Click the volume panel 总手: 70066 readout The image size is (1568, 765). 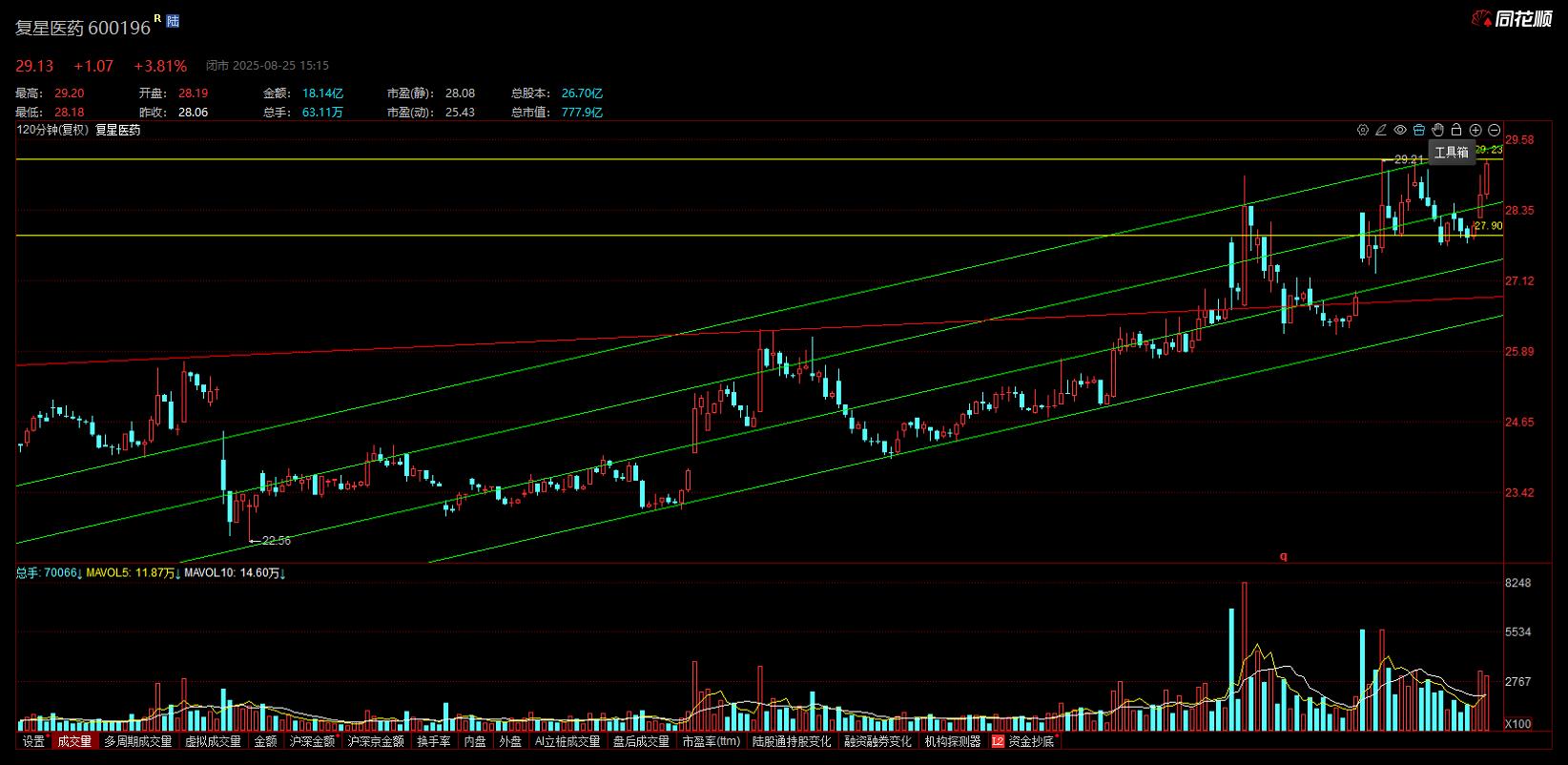click(x=49, y=573)
